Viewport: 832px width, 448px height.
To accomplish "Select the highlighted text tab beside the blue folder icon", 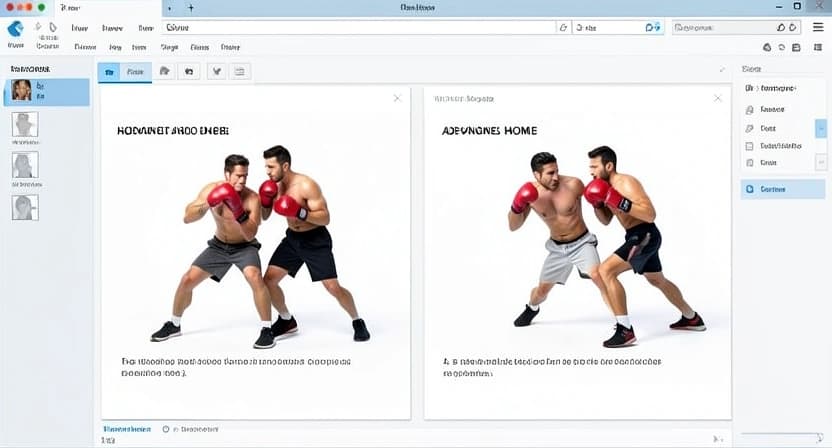I will click(136, 72).
